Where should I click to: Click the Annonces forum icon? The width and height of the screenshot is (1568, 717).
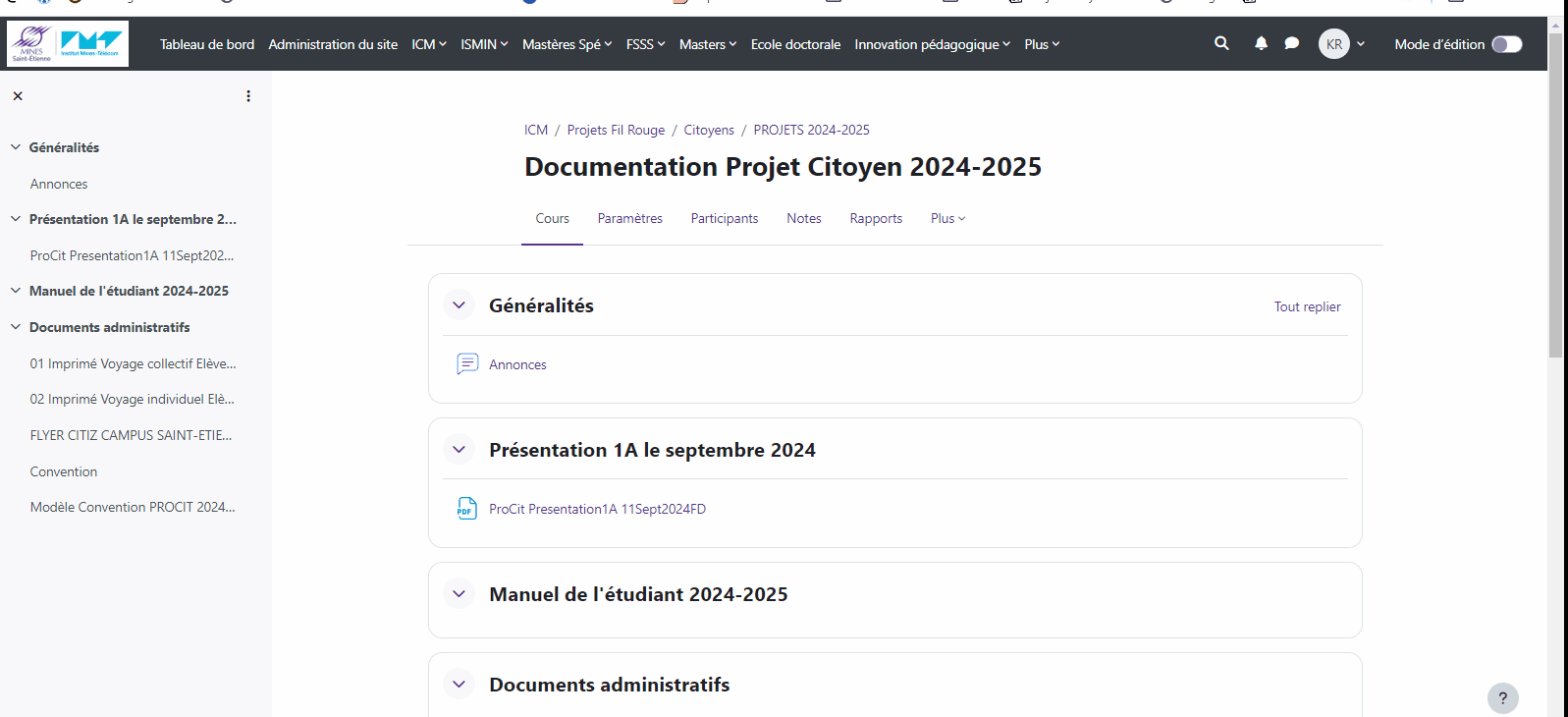click(467, 364)
